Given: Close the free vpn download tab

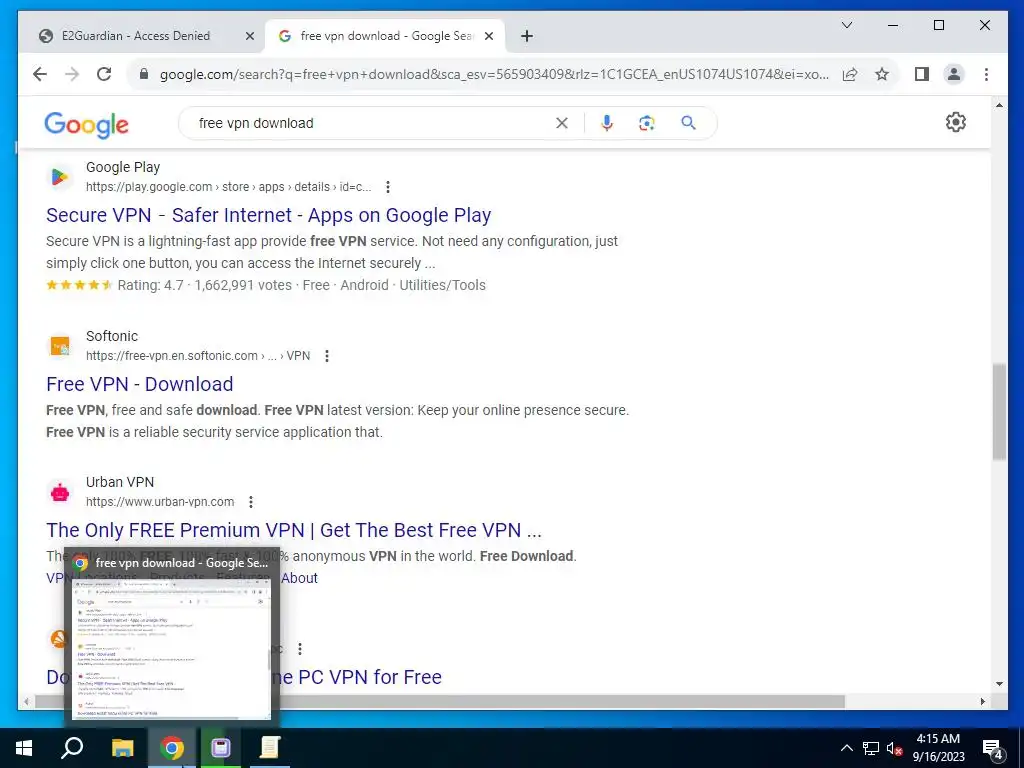Looking at the screenshot, I should [x=488, y=37].
